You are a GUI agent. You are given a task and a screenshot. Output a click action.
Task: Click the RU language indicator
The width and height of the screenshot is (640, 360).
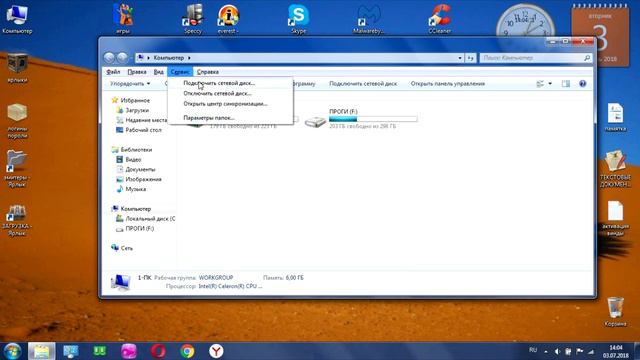tap(533, 350)
